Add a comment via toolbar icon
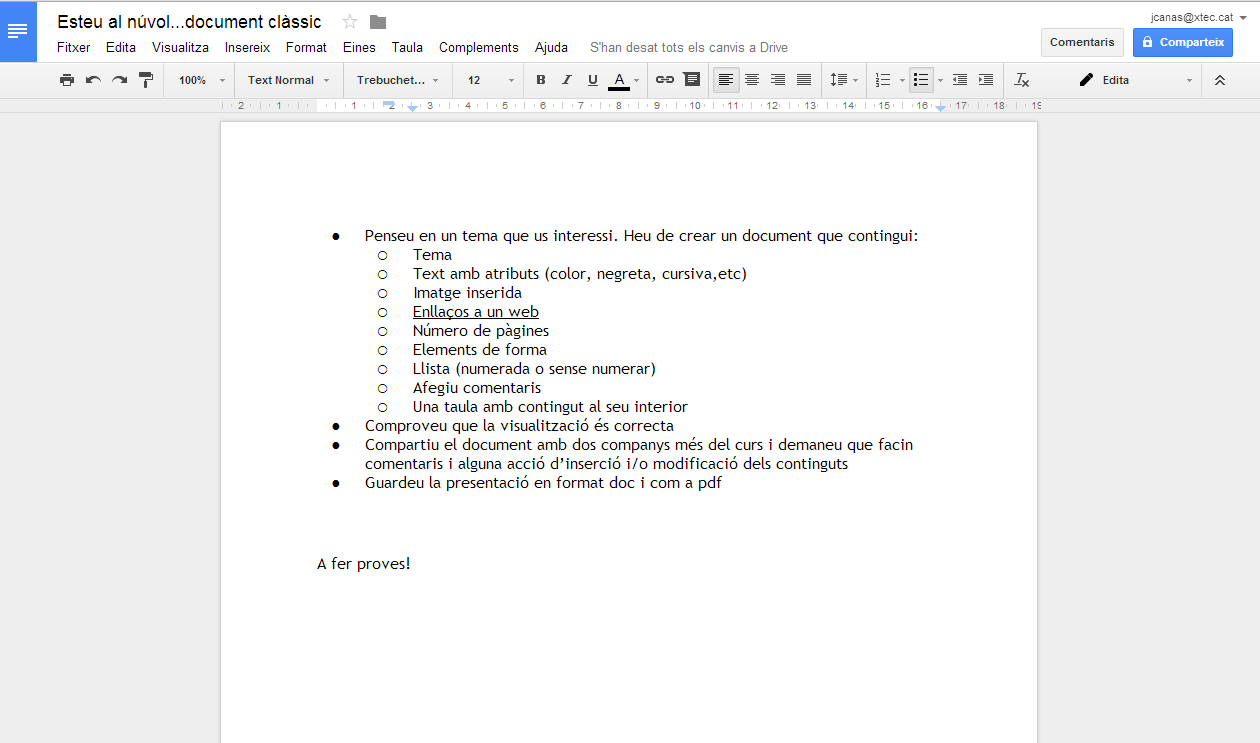This screenshot has height=743, width=1260. coord(692,80)
